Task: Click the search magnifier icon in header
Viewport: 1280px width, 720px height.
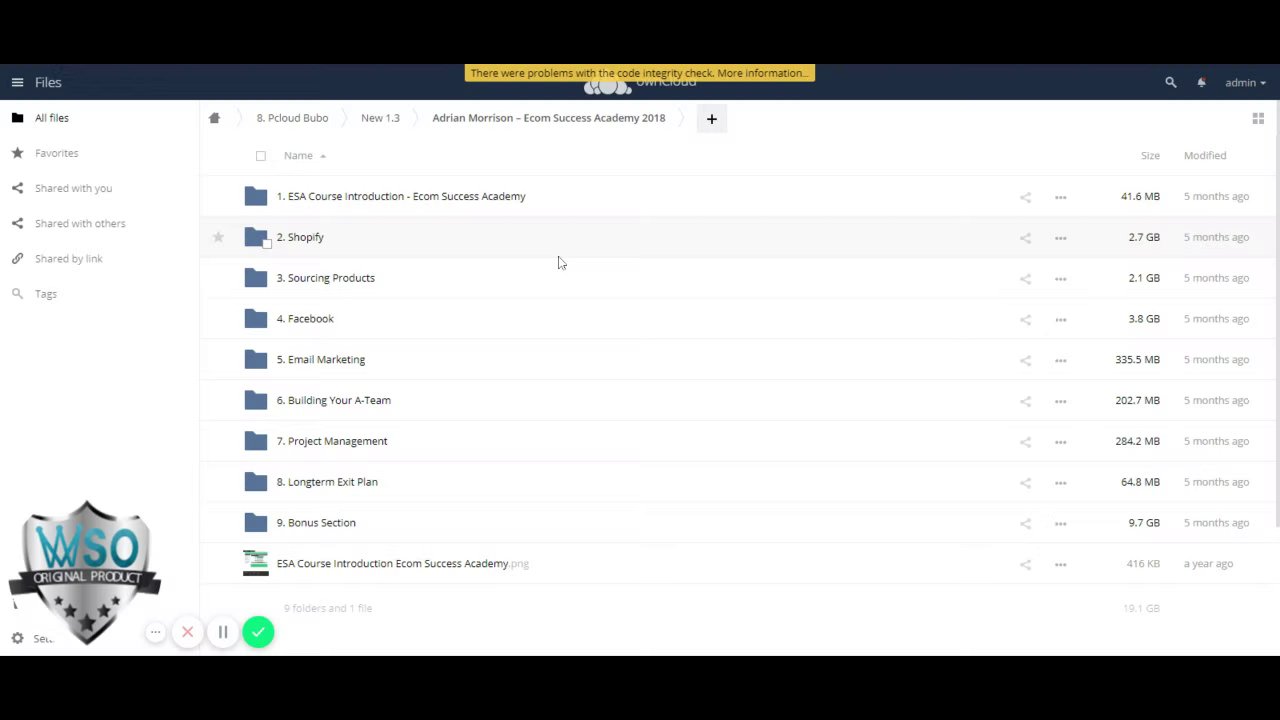Action: [x=1171, y=82]
